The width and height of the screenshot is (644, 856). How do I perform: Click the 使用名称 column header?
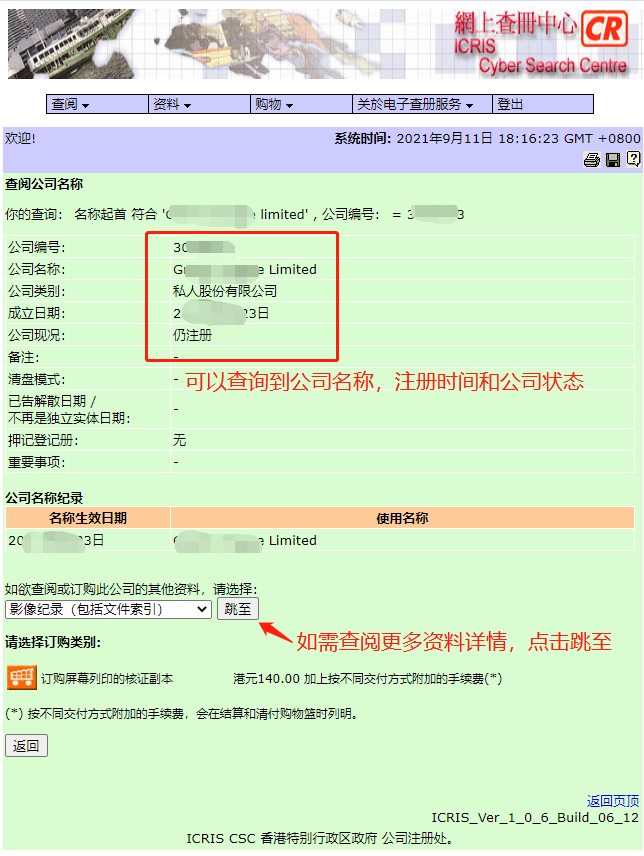402,518
